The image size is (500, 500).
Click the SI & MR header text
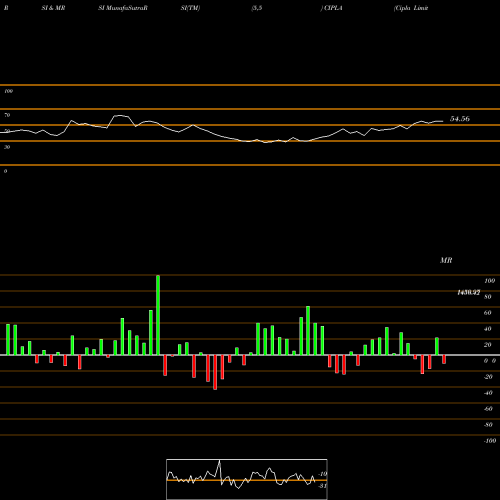[x=53, y=8]
